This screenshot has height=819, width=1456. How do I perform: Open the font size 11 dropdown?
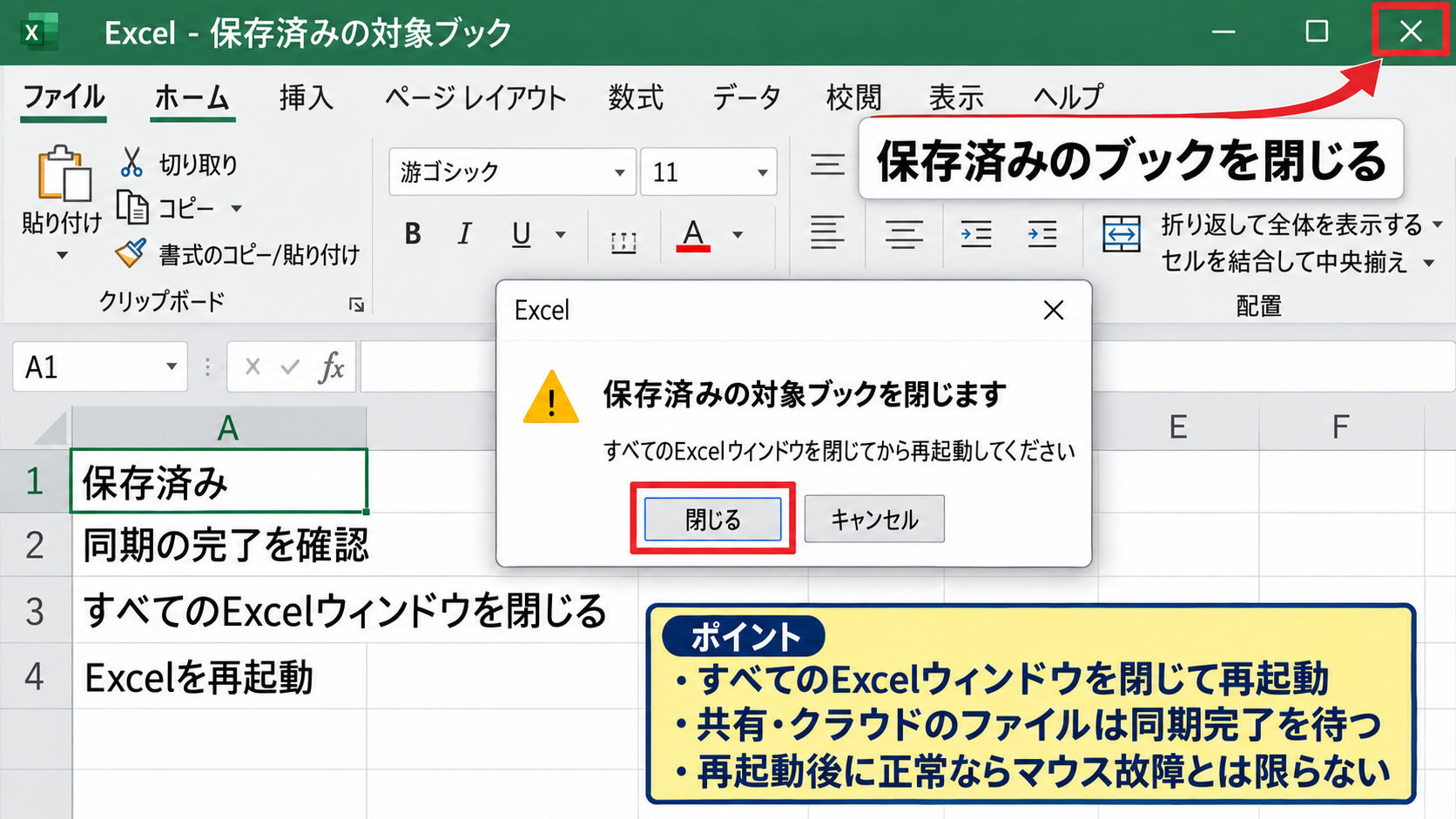[762, 172]
